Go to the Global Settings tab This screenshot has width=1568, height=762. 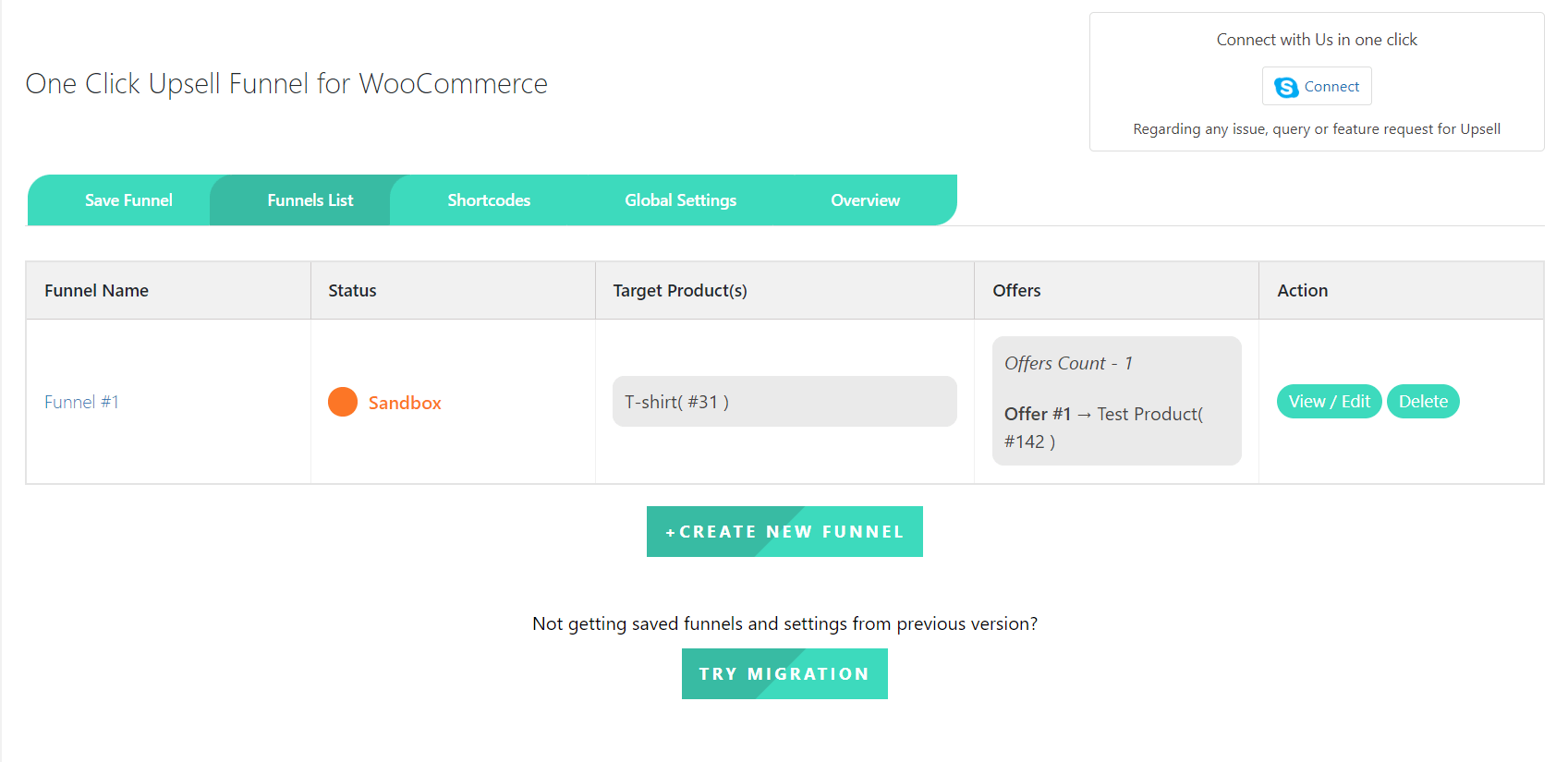[x=680, y=200]
